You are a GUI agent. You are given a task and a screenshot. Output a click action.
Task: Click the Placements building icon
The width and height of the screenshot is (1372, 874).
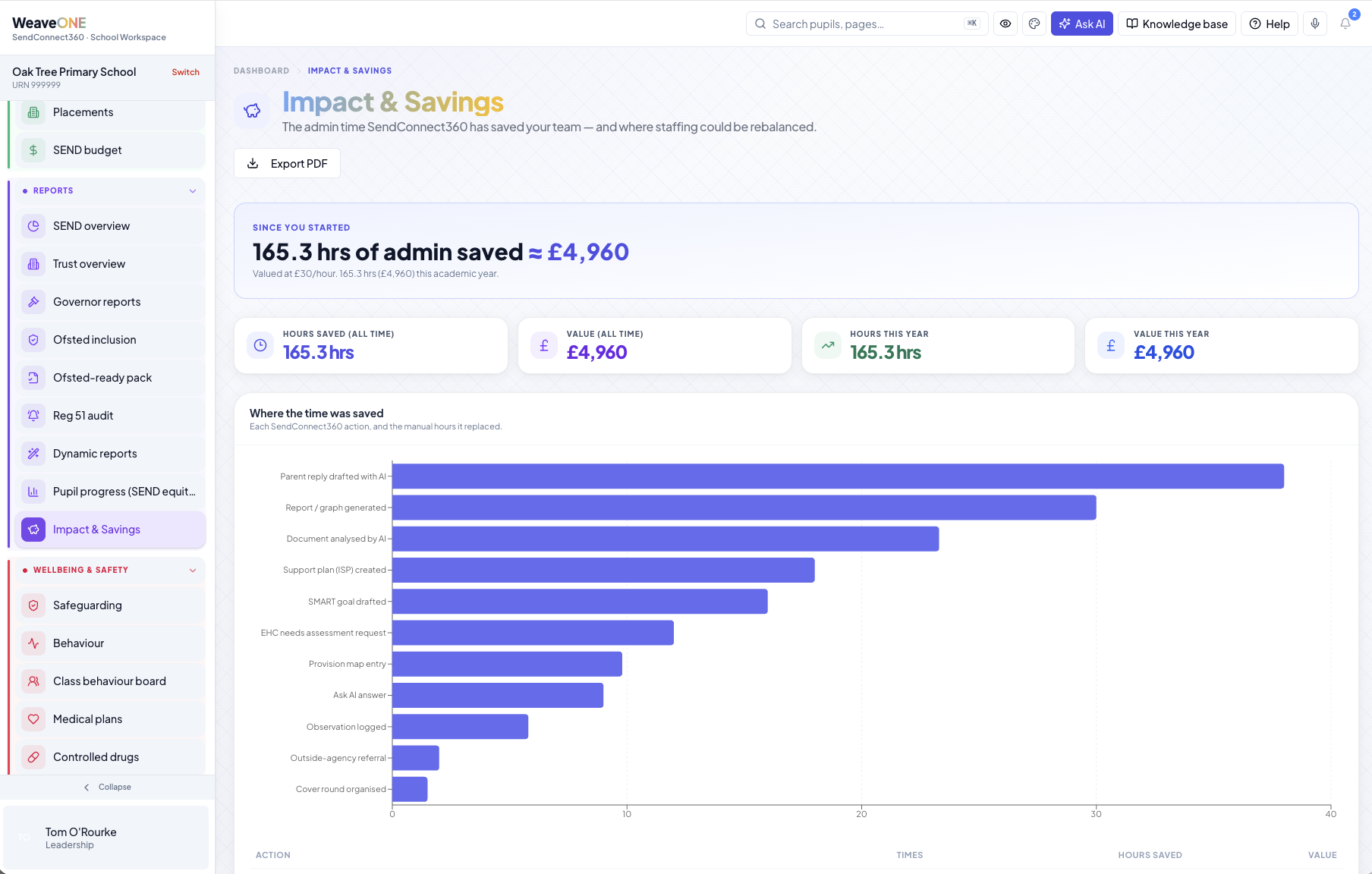pyautogui.click(x=33, y=112)
